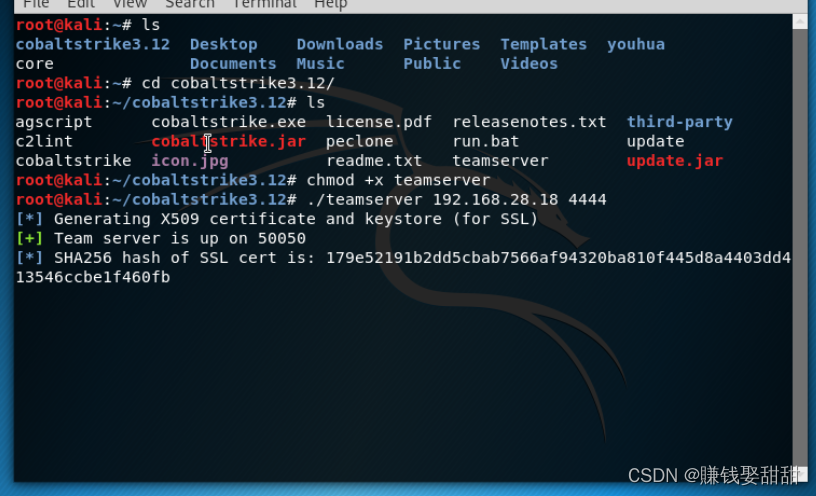
Task: Click the terminal vertical scrollbar track
Action: (x=800, y=247)
